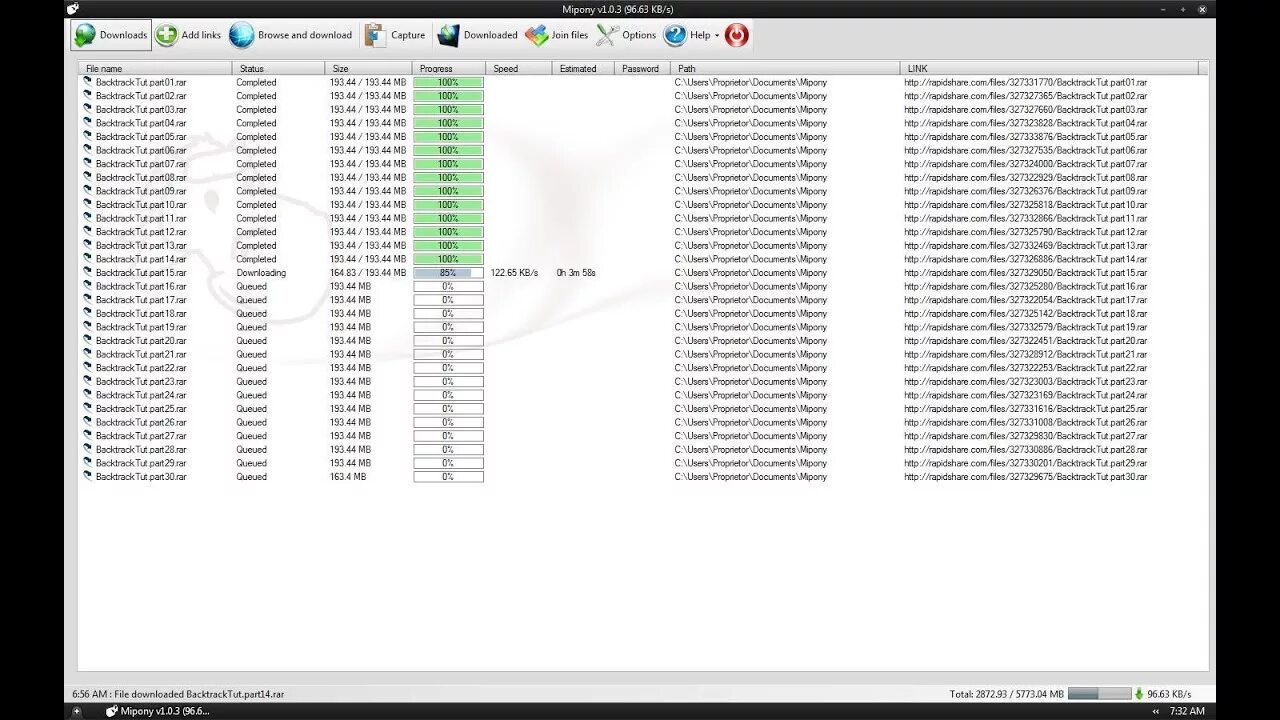Click the Path column header
Image resolution: width=1280 pixels, height=720 pixels.
(785, 69)
